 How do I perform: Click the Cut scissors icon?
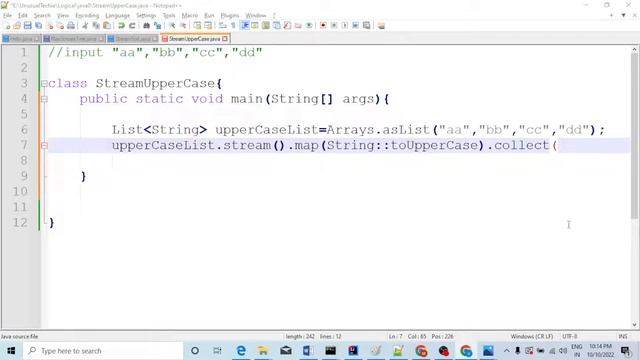(x=85, y=25)
